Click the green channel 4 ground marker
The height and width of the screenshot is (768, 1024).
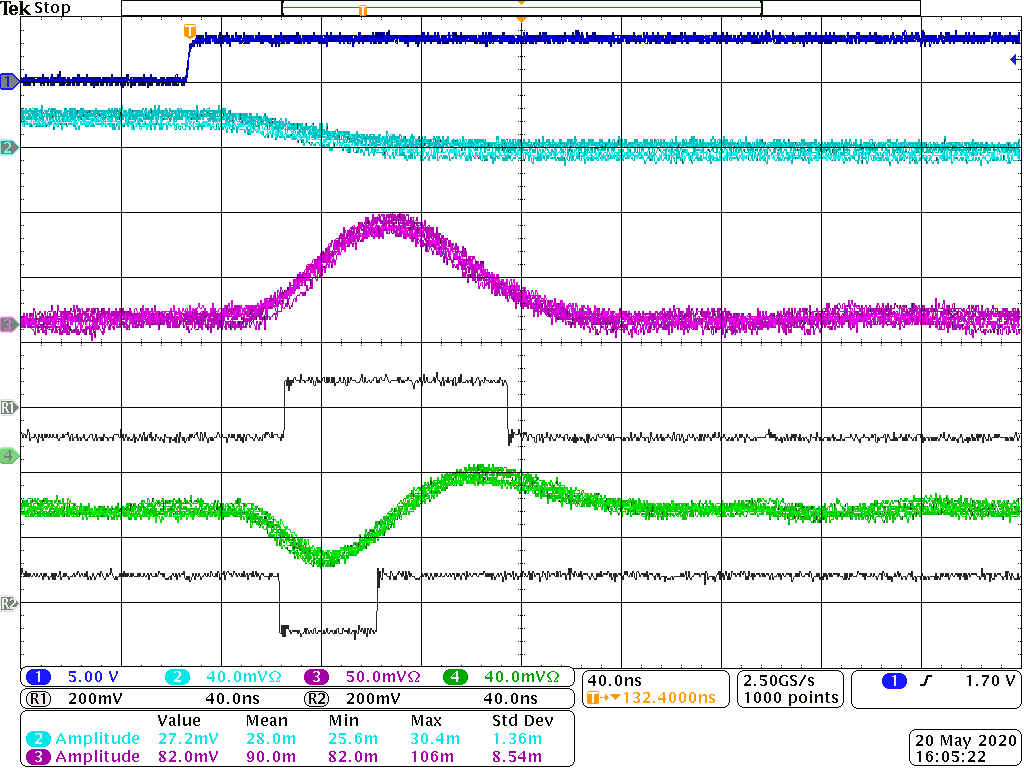click(9, 455)
